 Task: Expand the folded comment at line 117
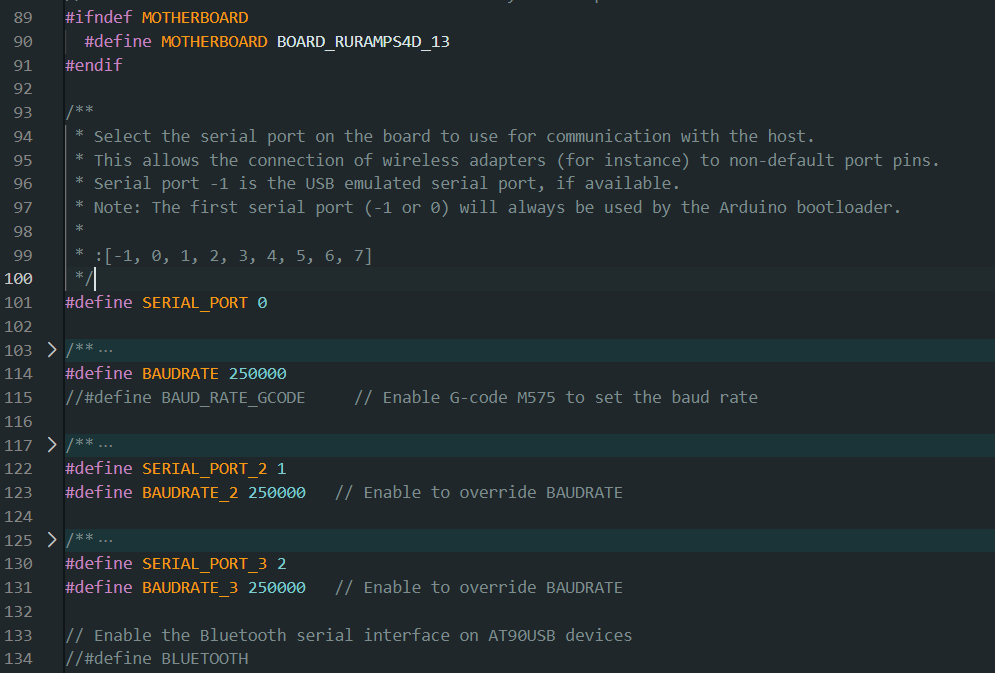52,444
